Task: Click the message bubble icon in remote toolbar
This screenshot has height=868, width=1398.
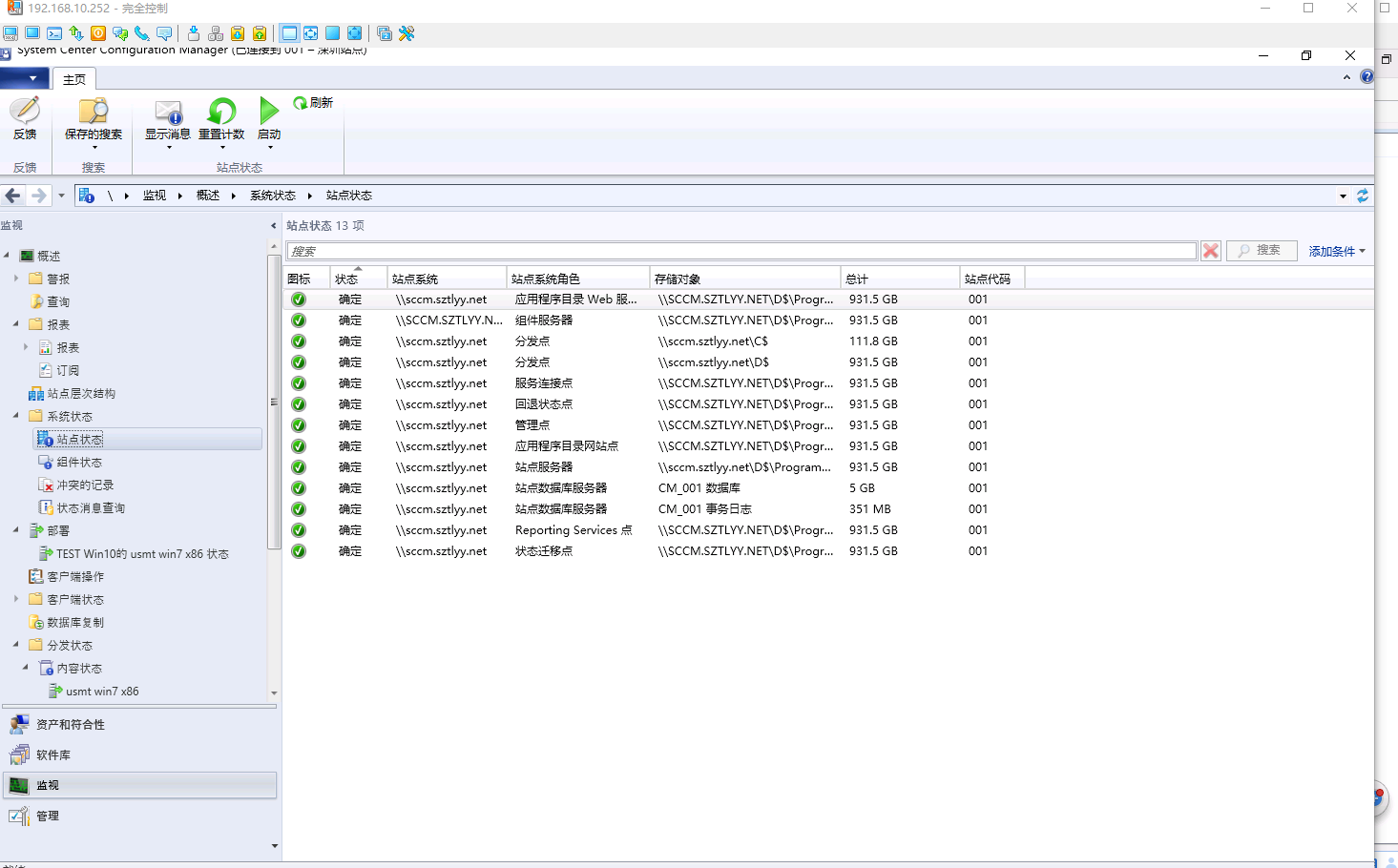Action: point(164,33)
